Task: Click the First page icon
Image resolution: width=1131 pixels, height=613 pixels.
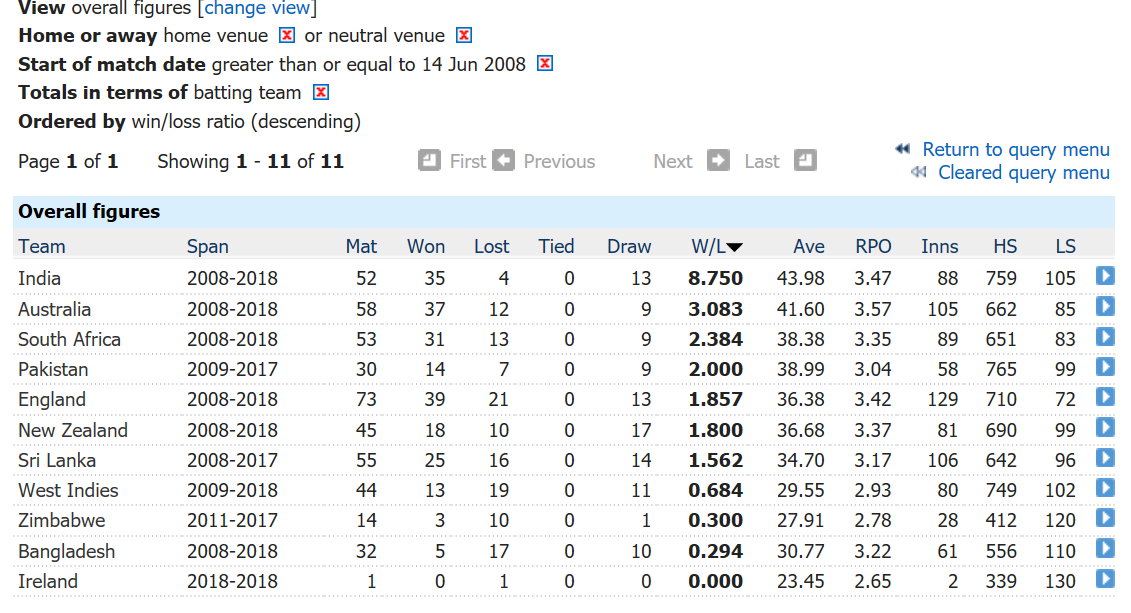Action: [x=429, y=160]
